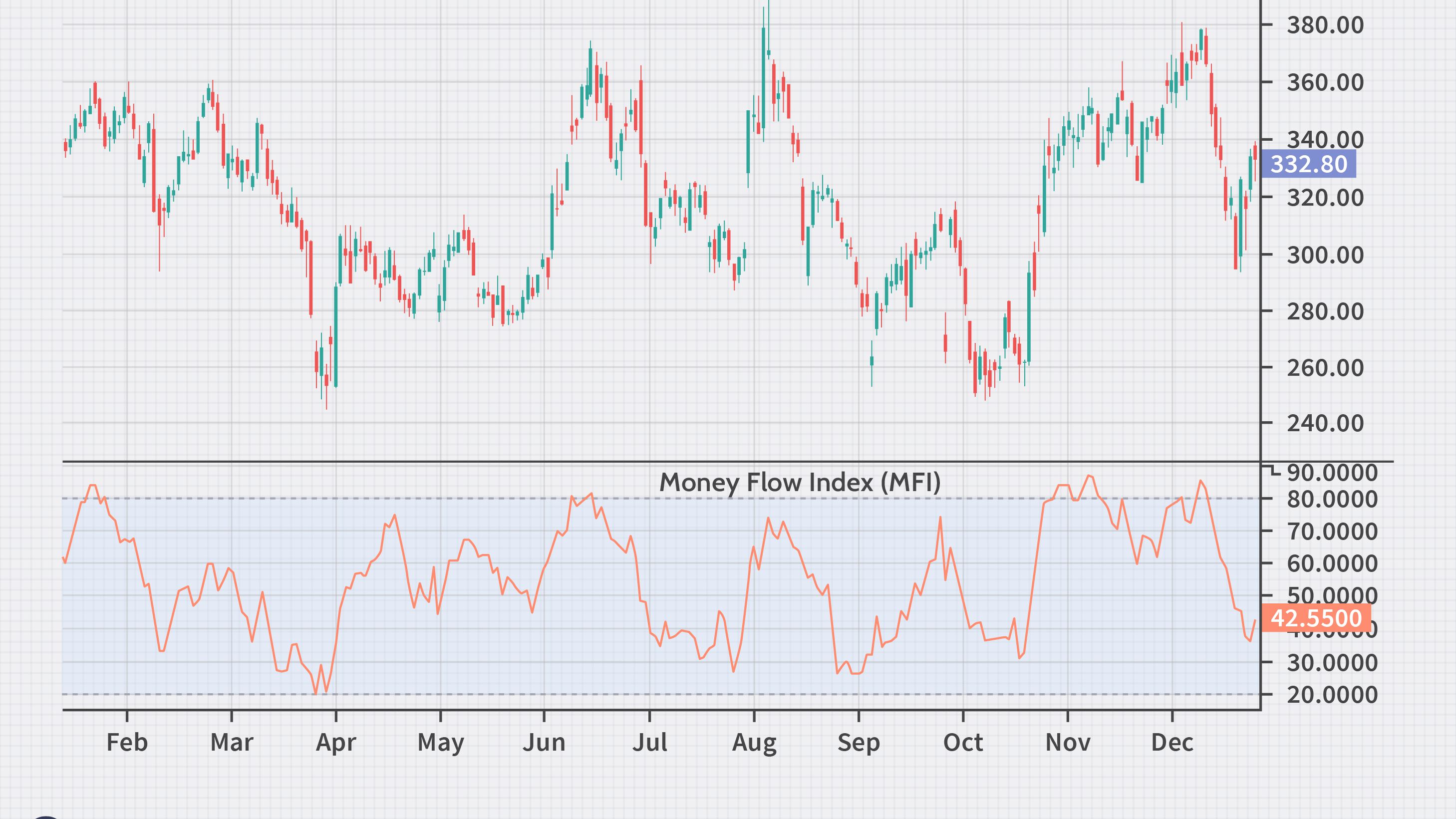Screen dimensions: 1456x819
Task: Select the Aug month marker
Action: (754, 742)
